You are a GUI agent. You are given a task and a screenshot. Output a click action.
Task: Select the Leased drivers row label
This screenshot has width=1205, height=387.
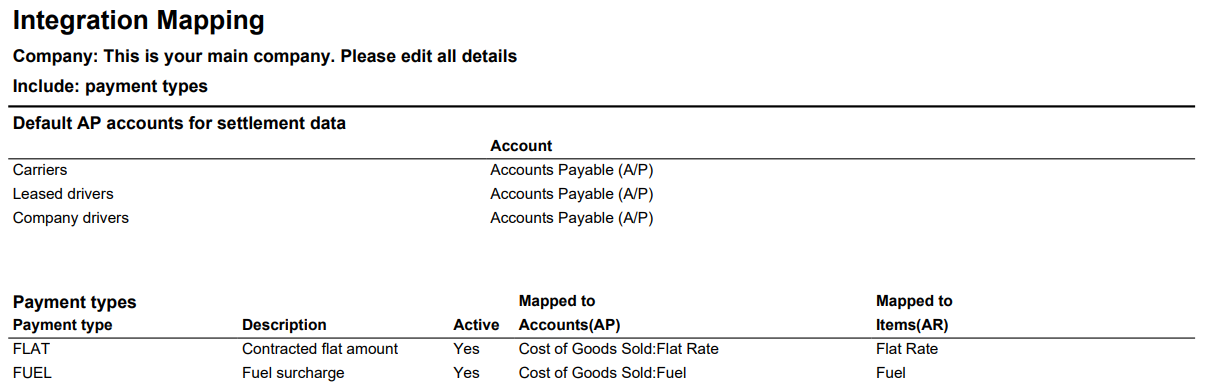pyautogui.click(x=63, y=194)
